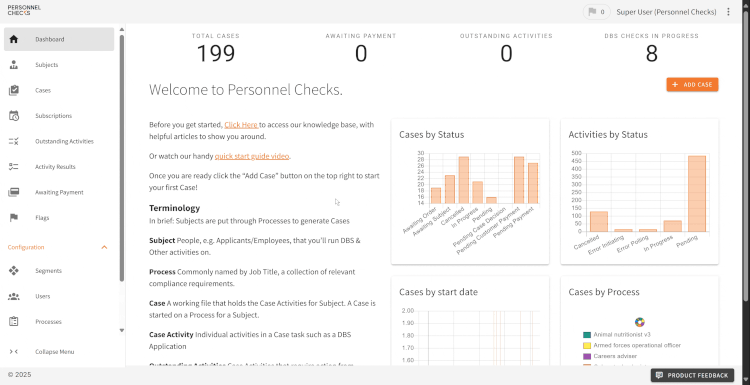The height and width of the screenshot is (385, 750).
Task: Select the Subscriptions calendar icon
Action: point(13,116)
